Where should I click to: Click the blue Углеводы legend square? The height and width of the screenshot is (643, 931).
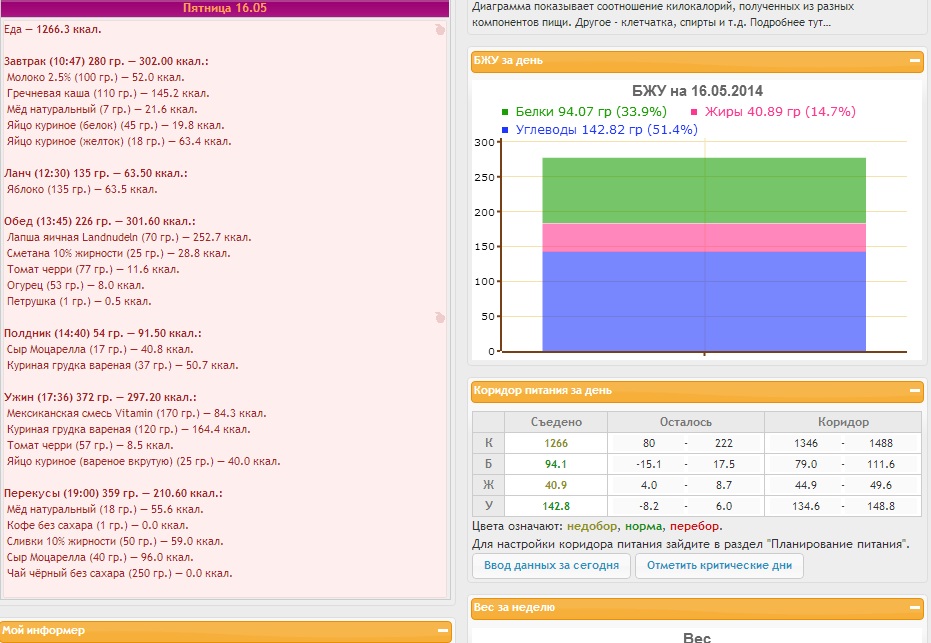pyautogui.click(x=506, y=130)
